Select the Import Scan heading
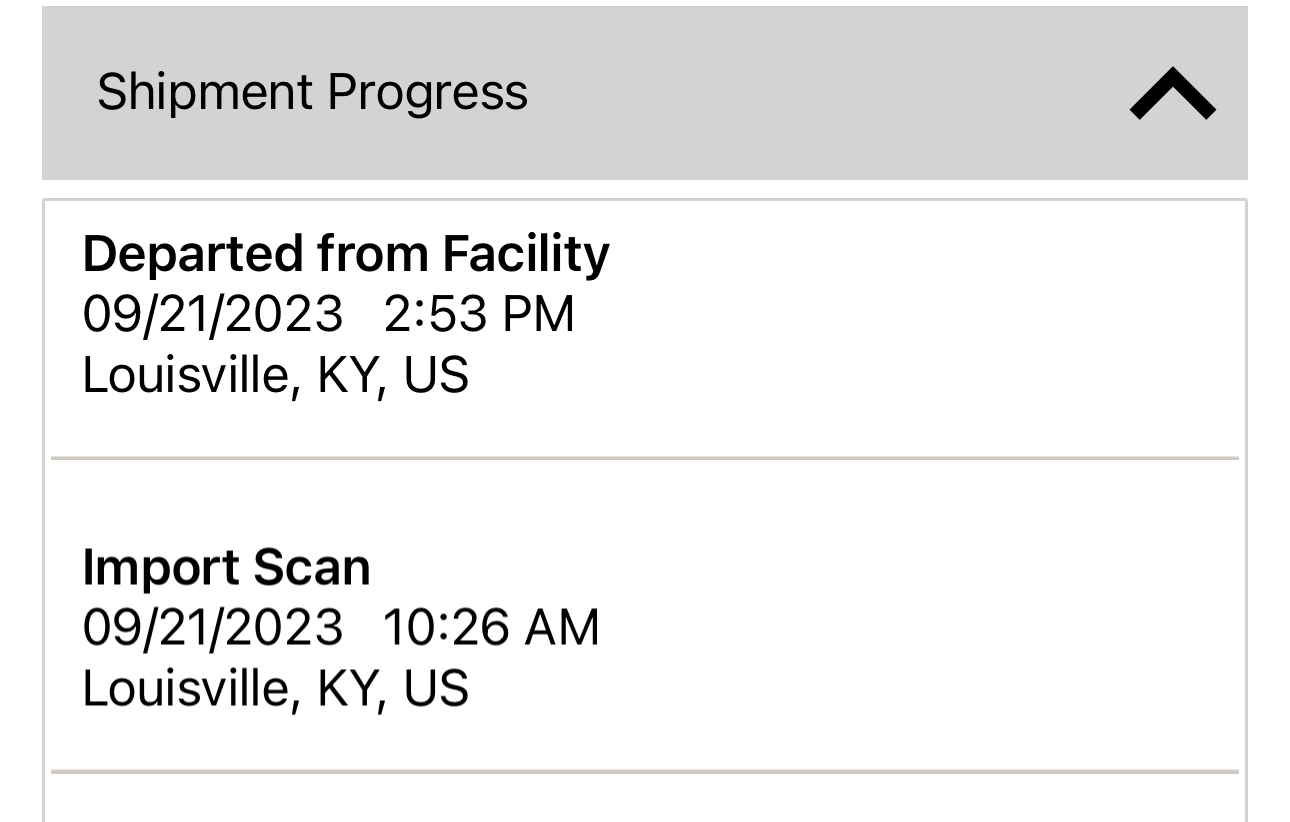Image resolution: width=1290 pixels, height=822 pixels. pos(226,567)
